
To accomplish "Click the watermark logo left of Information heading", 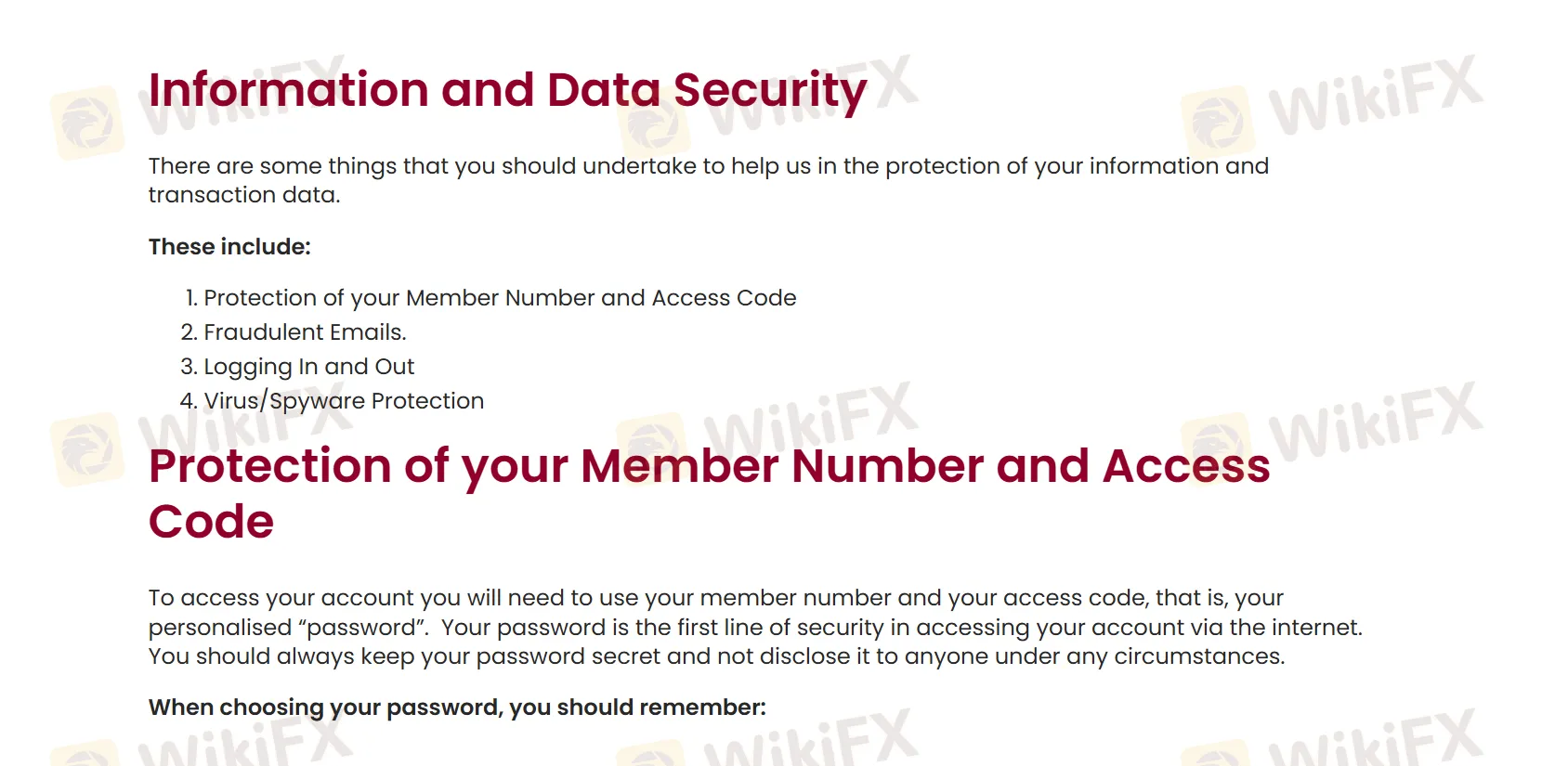I will 88,123.
